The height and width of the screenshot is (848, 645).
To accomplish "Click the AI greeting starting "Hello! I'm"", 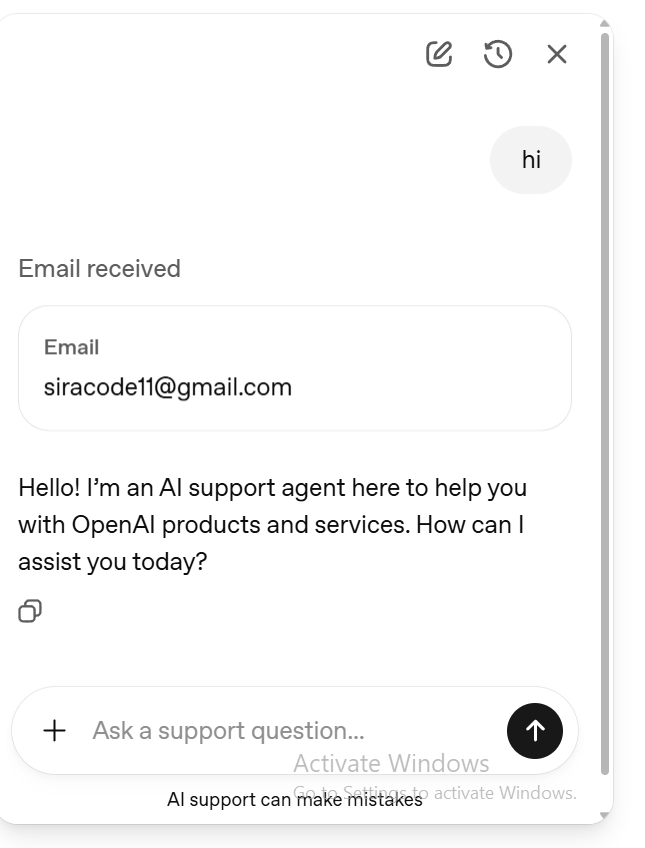I will pyautogui.click(x=272, y=488).
